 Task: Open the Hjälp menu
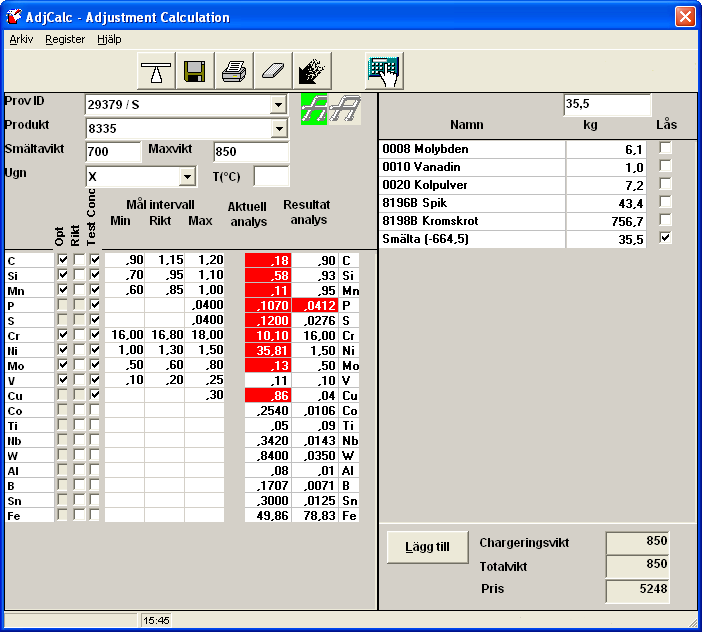[109, 39]
